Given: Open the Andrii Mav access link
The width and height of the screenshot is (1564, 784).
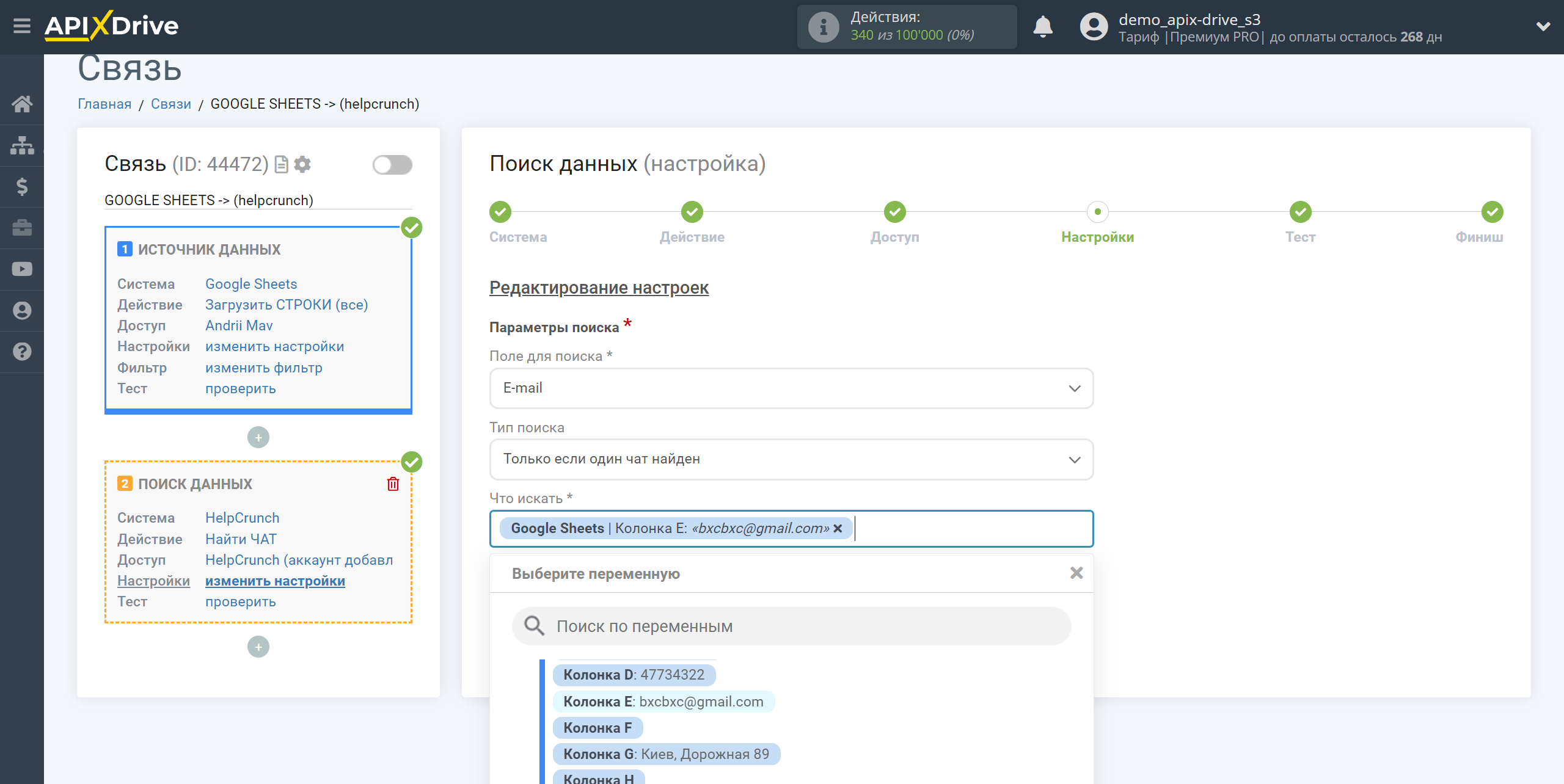Looking at the screenshot, I should pyautogui.click(x=239, y=325).
